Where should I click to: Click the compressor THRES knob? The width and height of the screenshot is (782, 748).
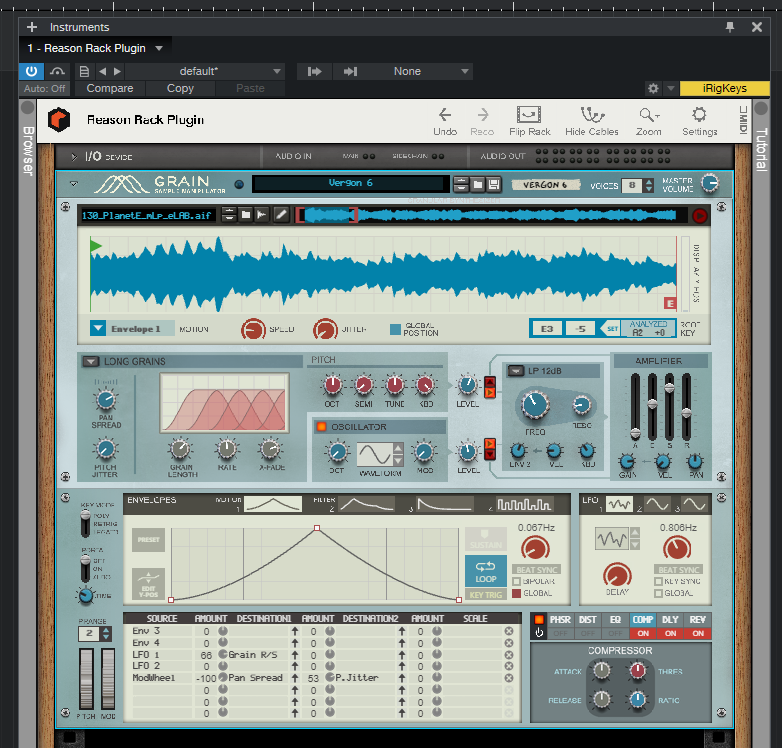point(637,671)
